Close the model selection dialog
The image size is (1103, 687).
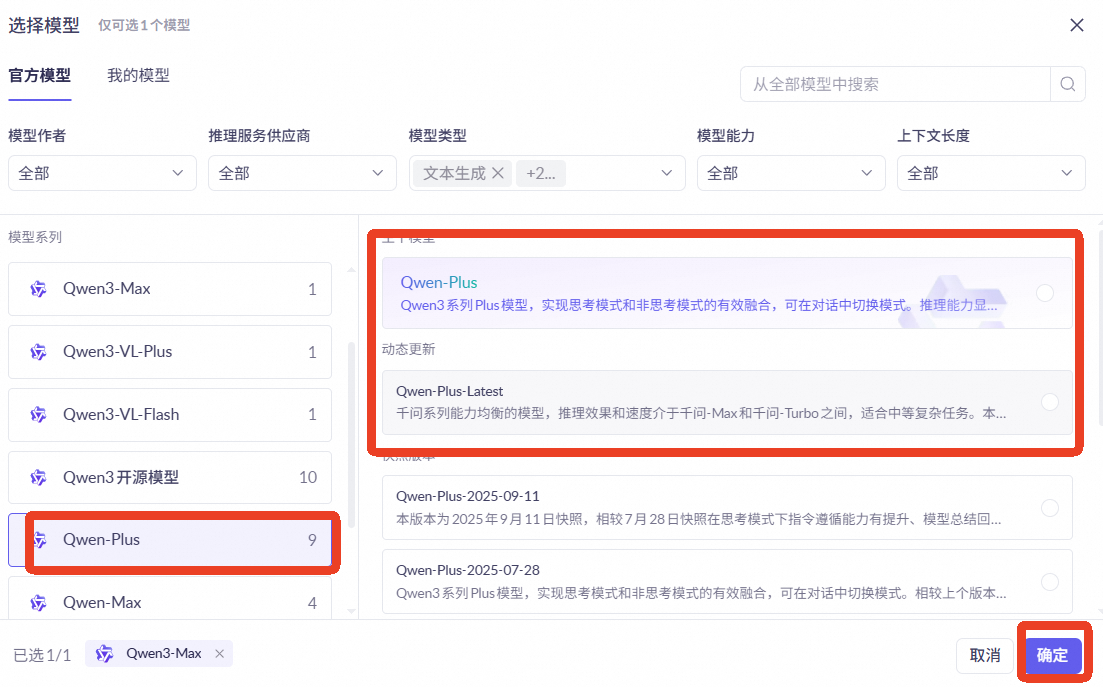point(1076,25)
